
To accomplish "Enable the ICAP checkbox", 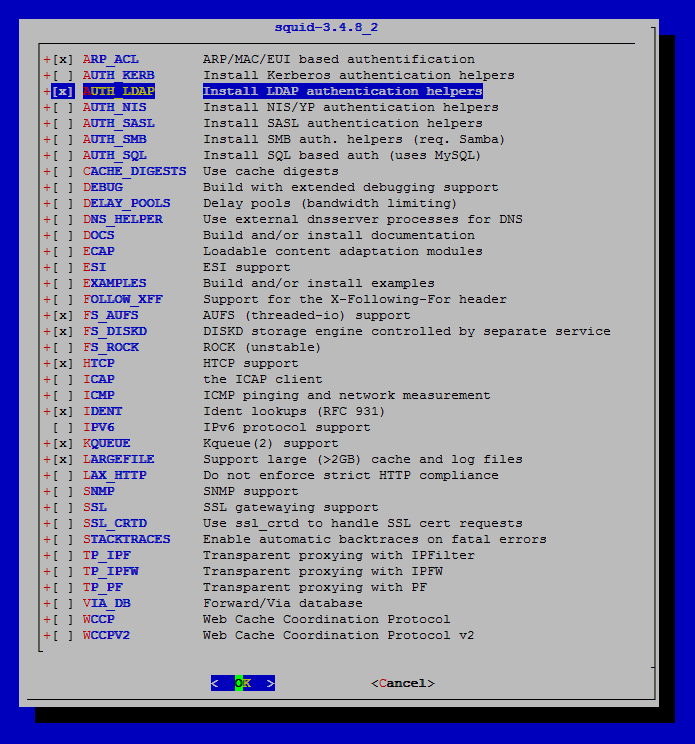I will tap(63, 380).
